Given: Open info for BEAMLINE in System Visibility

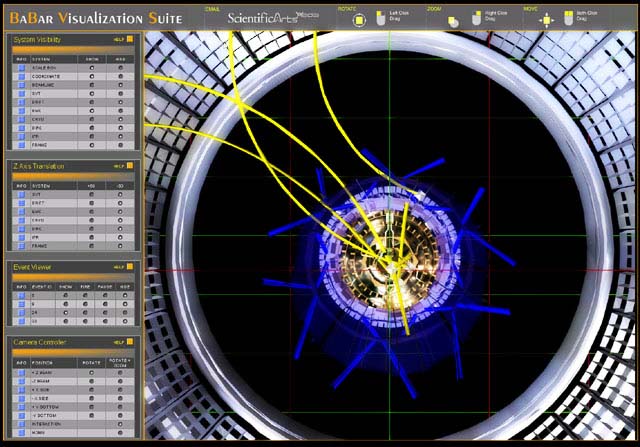Looking at the screenshot, I should pos(21,85).
